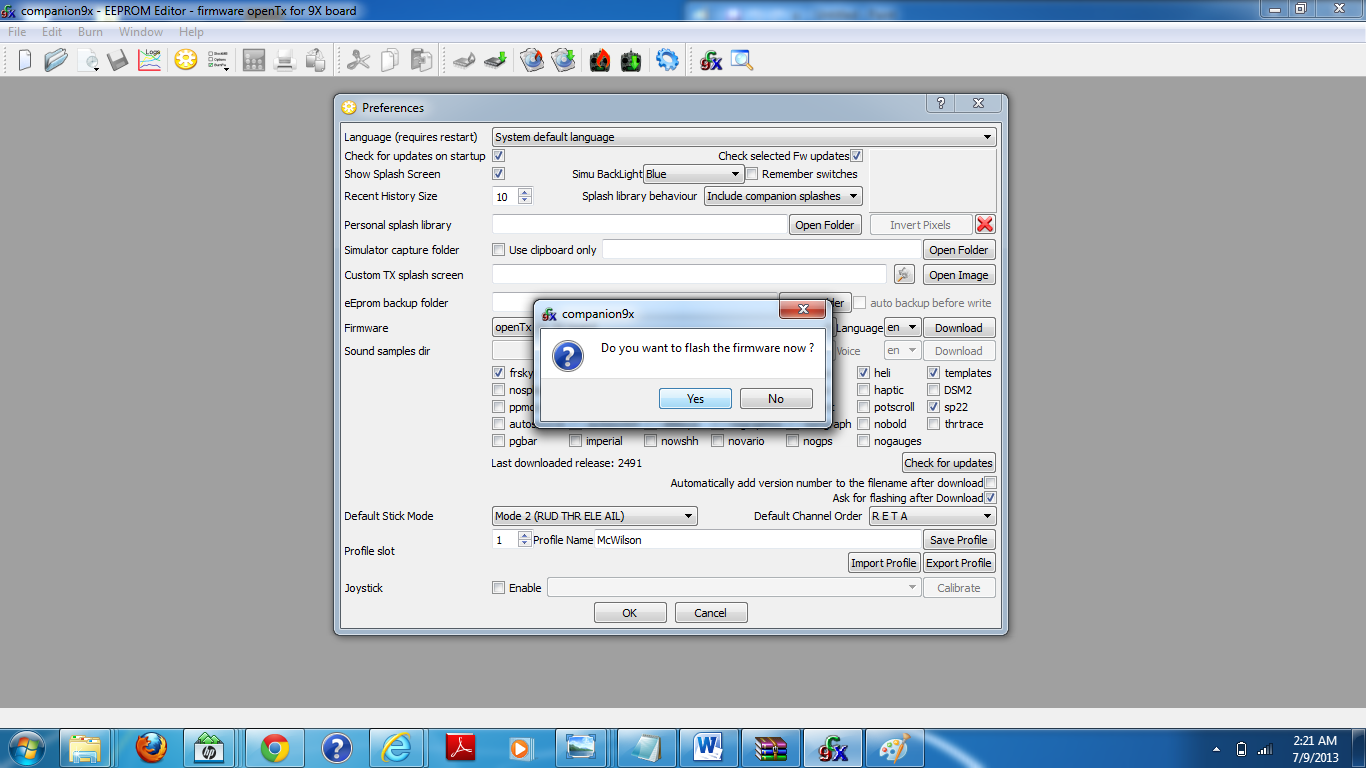Open the Splash library behaviour dropdown
This screenshot has height=768, width=1366.
pos(783,196)
